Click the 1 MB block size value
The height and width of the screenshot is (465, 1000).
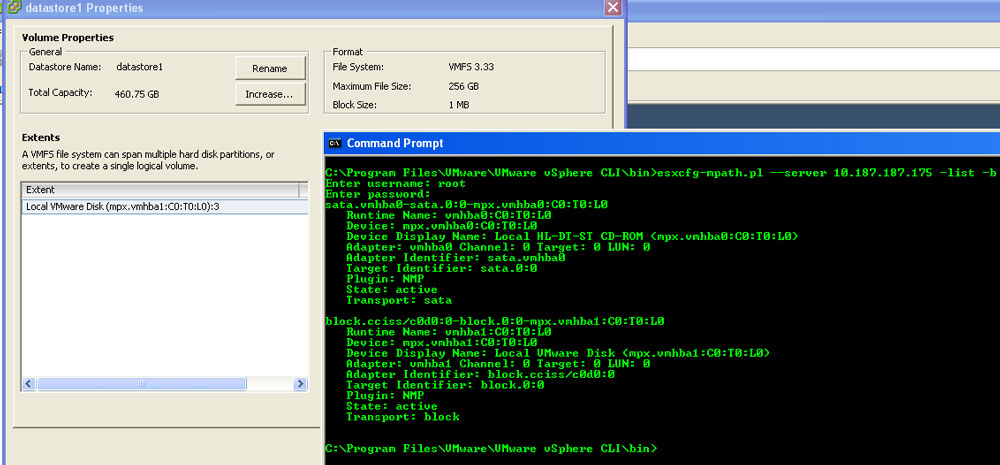coord(459,105)
